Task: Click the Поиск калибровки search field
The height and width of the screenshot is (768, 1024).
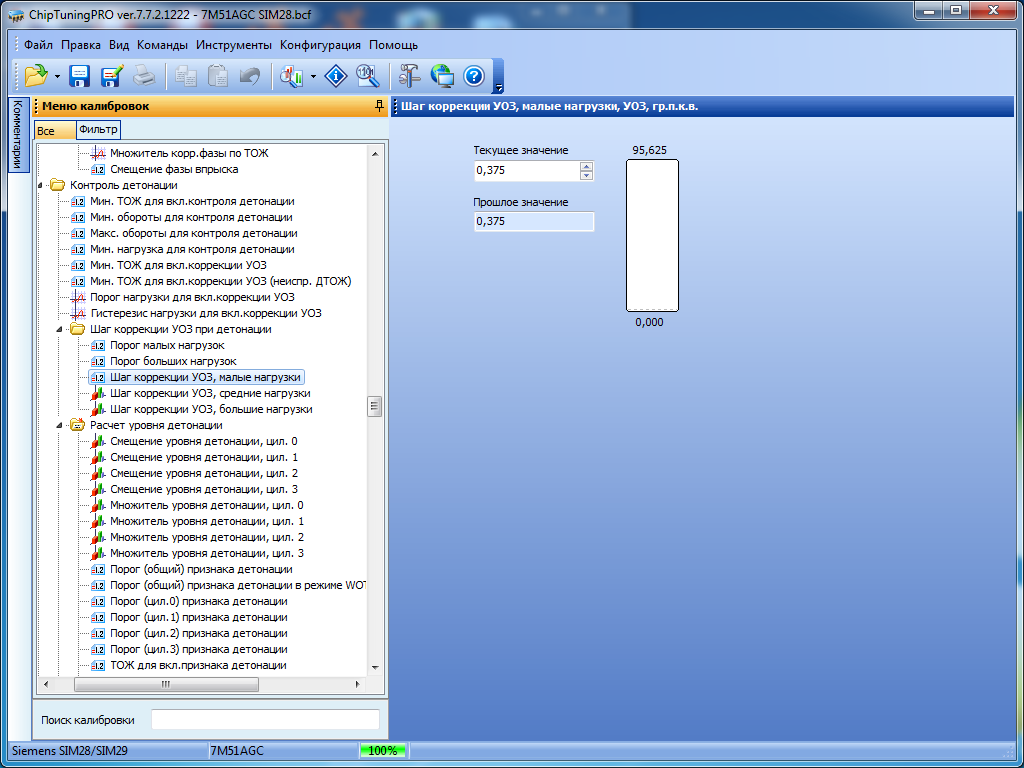Action: [265, 720]
